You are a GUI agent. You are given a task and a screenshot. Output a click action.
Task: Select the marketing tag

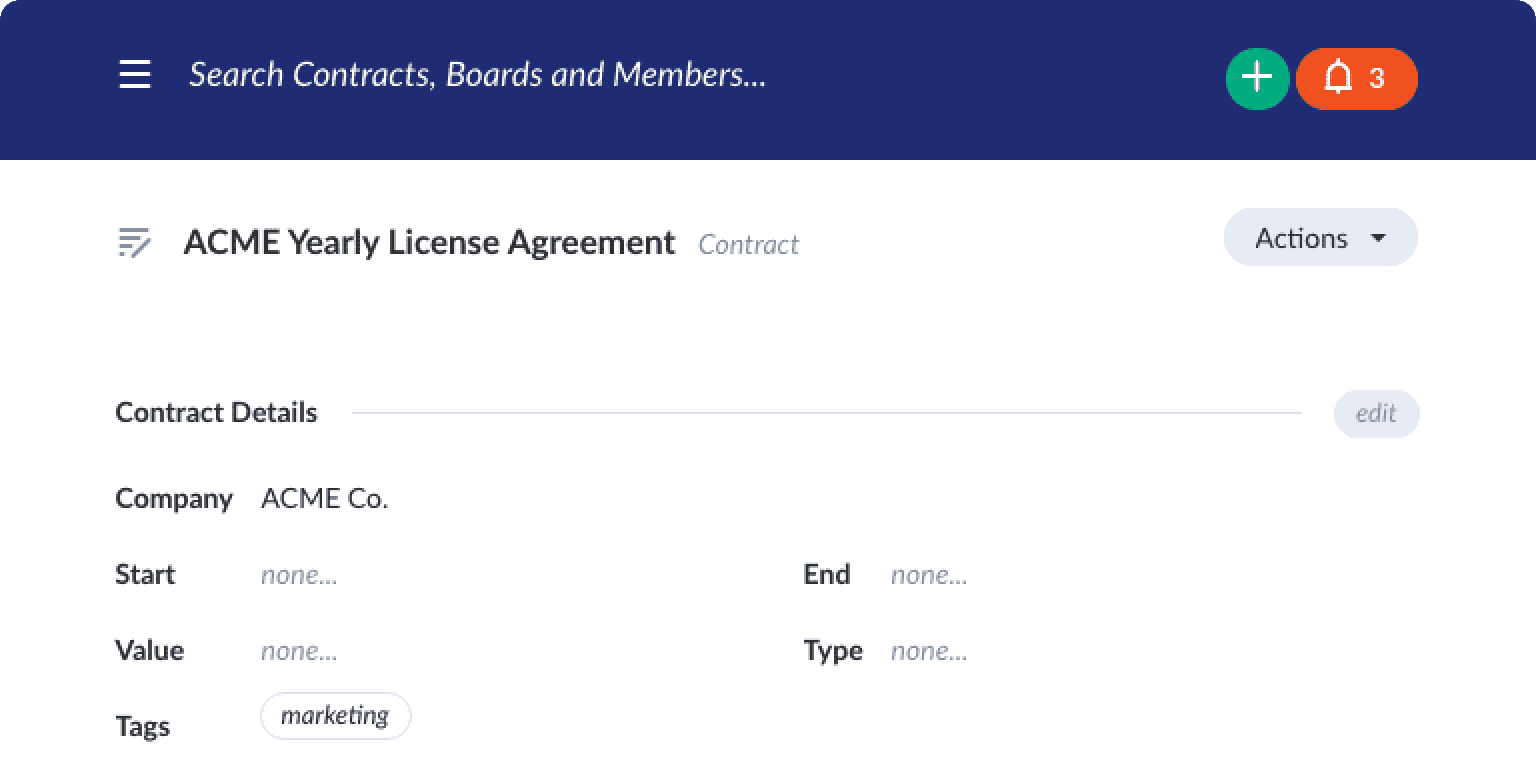tap(335, 715)
